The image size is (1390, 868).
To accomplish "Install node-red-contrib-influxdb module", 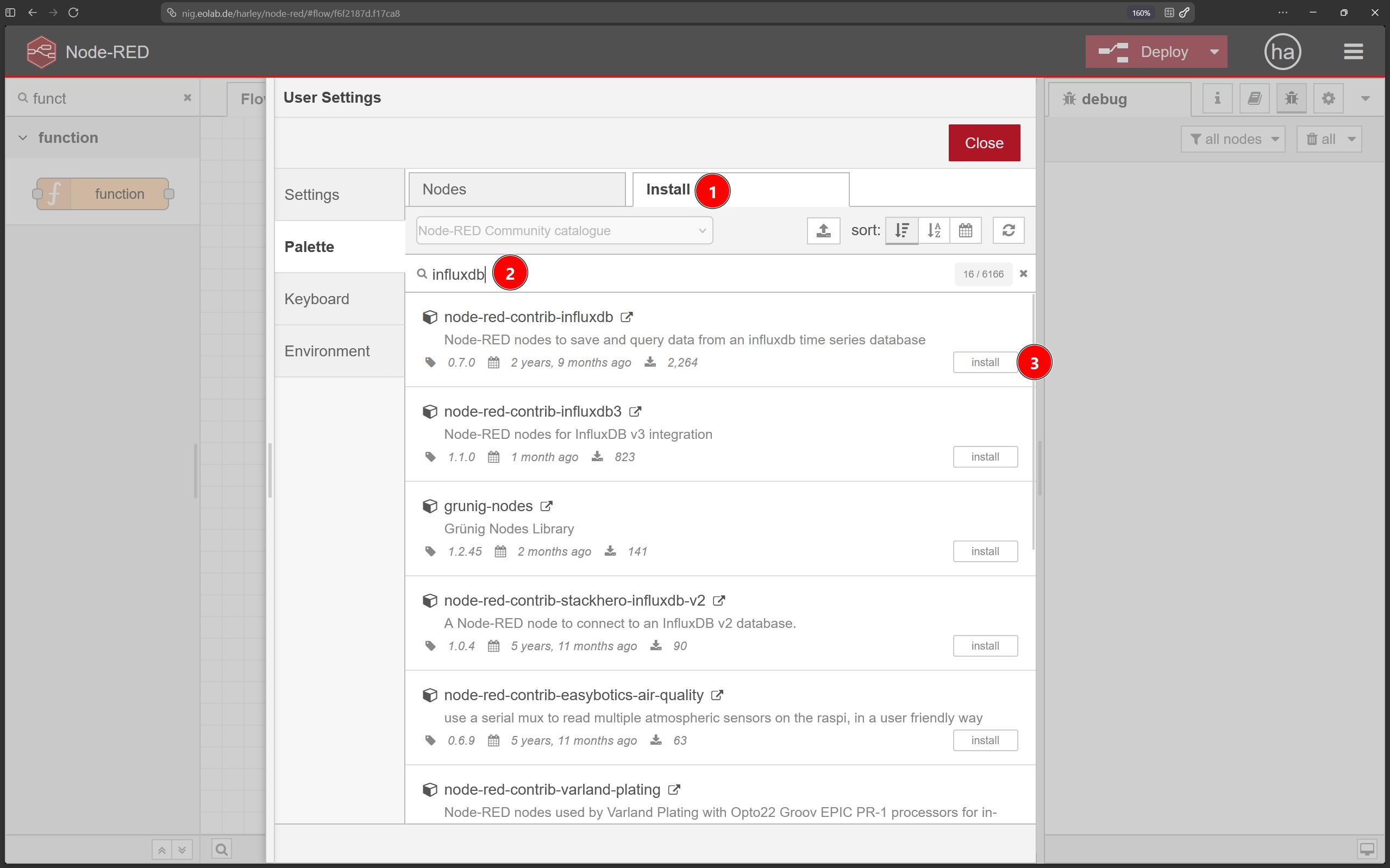I will [x=985, y=362].
